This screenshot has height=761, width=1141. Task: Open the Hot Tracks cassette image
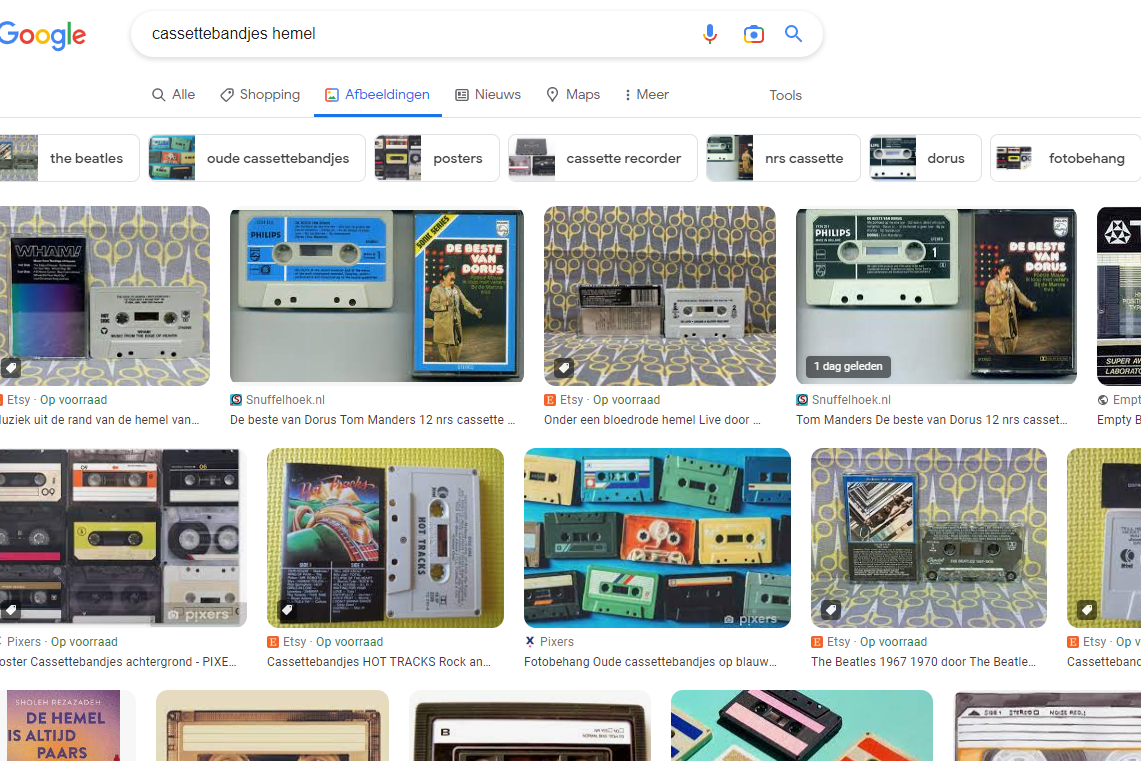(x=385, y=537)
